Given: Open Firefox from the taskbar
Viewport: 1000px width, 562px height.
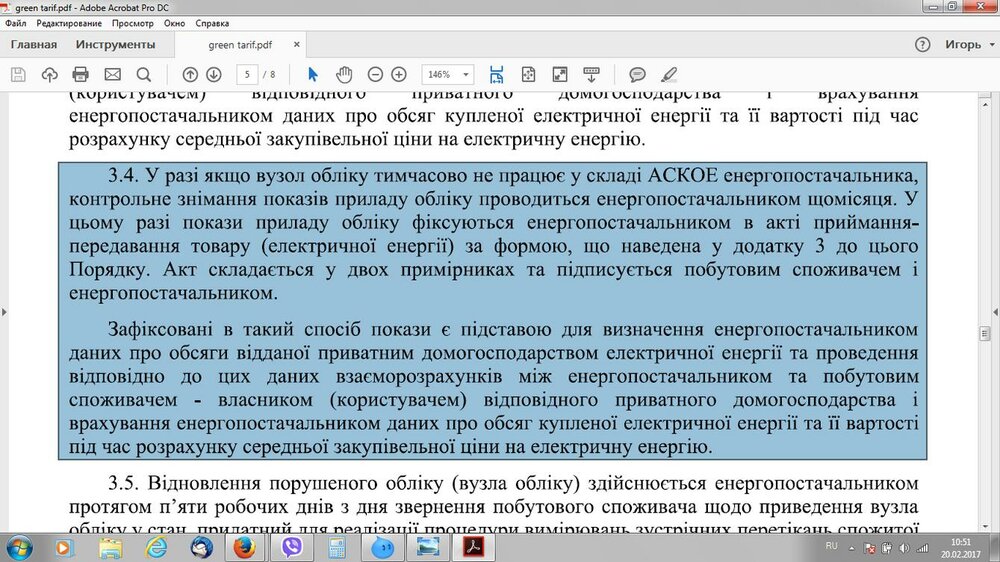Looking at the screenshot, I should click(x=244, y=548).
